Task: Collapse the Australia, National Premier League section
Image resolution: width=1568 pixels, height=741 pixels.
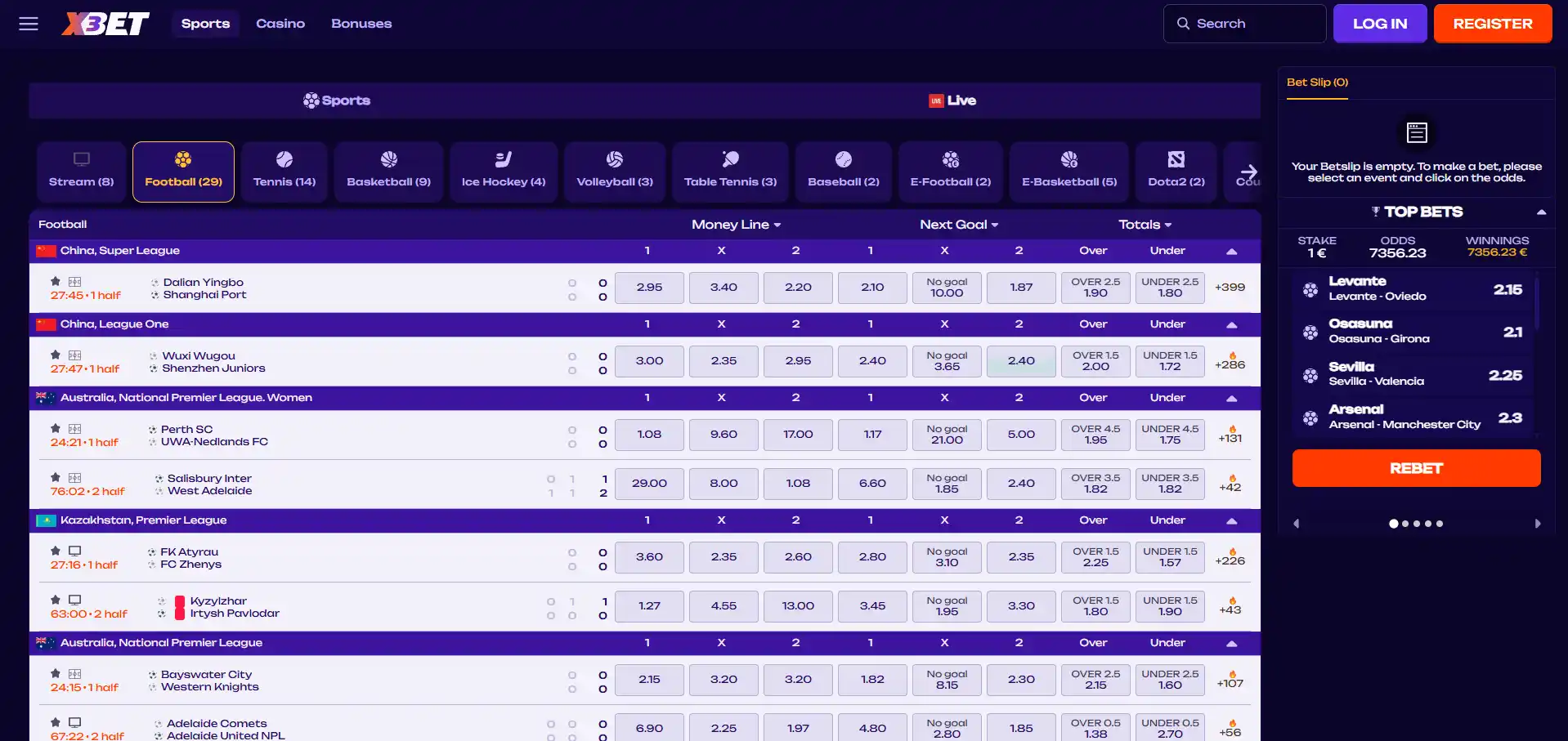Action: pyautogui.click(x=1231, y=644)
